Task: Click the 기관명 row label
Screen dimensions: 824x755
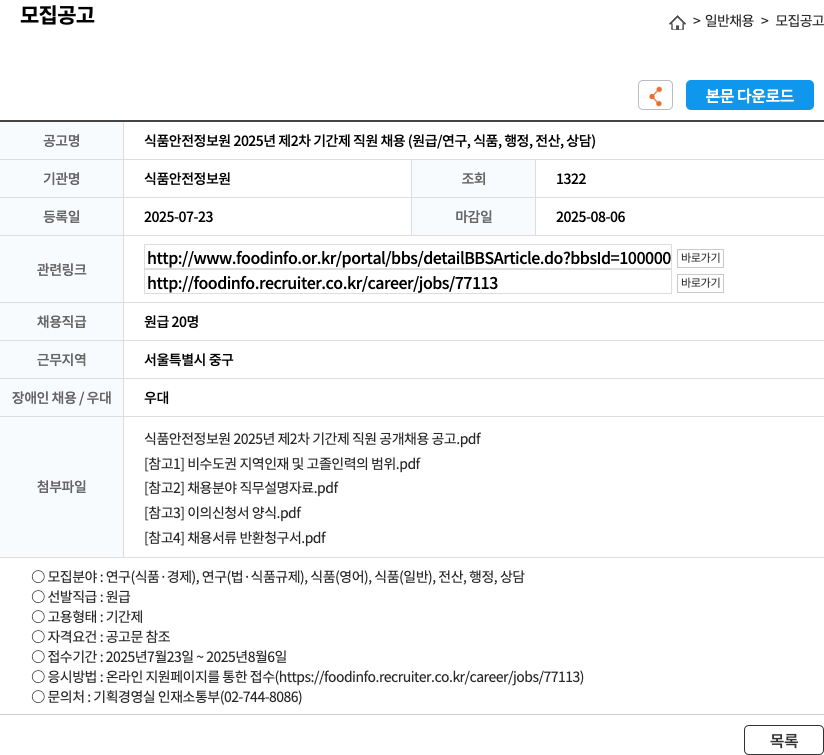Action: pos(61,179)
